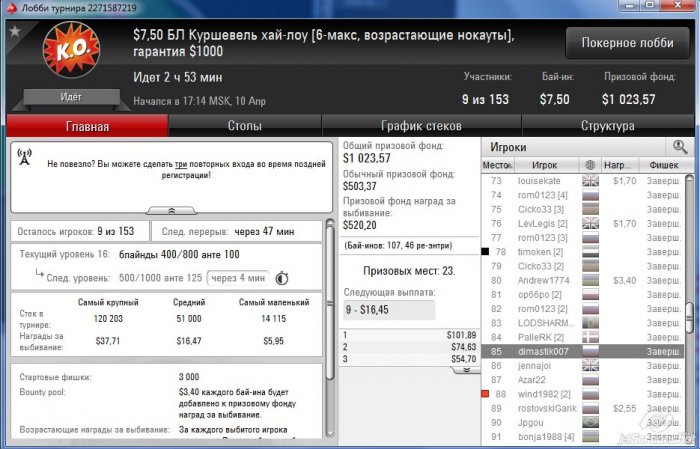Click the 2nd place payout $74,63 row
The width and height of the screenshot is (700, 449).
(x=409, y=347)
